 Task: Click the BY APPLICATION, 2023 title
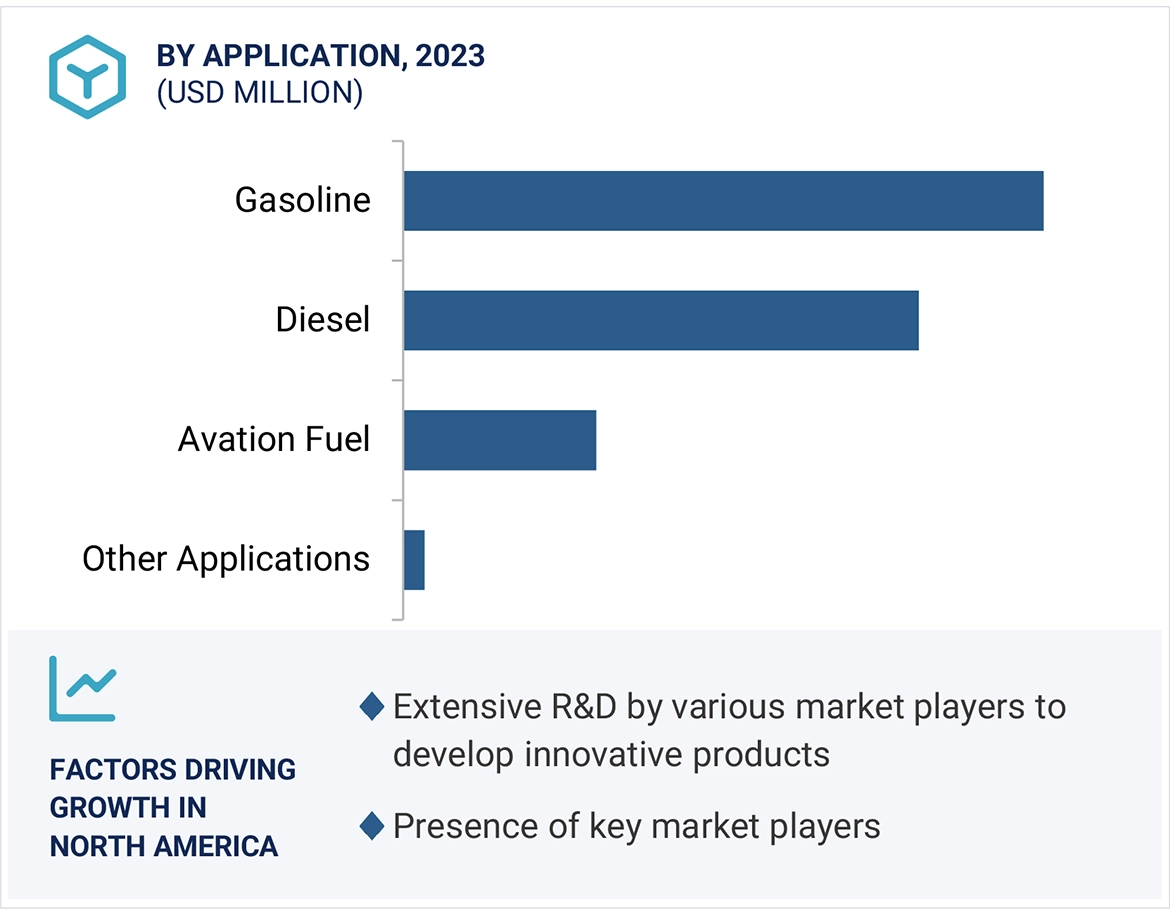(x=320, y=56)
